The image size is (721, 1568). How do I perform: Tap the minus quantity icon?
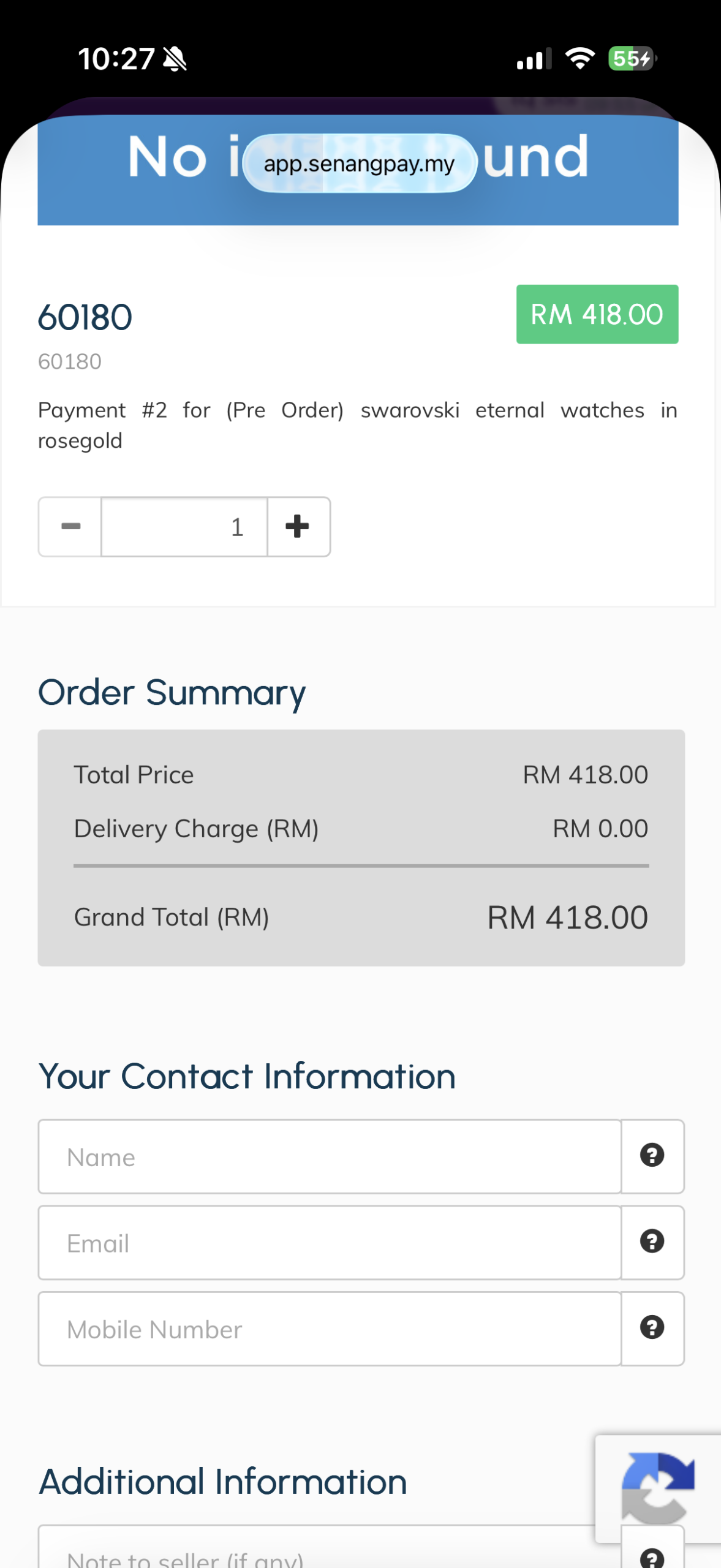(70, 526)
